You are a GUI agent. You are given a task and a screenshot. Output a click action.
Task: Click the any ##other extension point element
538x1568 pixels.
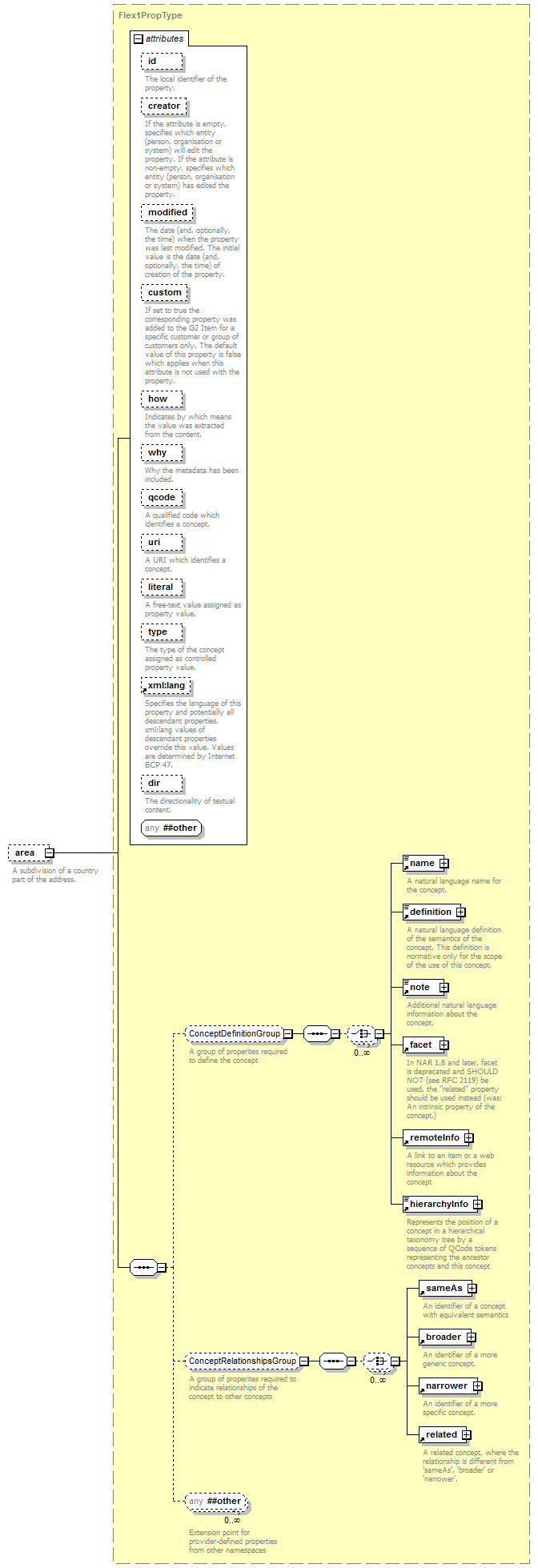click(216, 1502)
